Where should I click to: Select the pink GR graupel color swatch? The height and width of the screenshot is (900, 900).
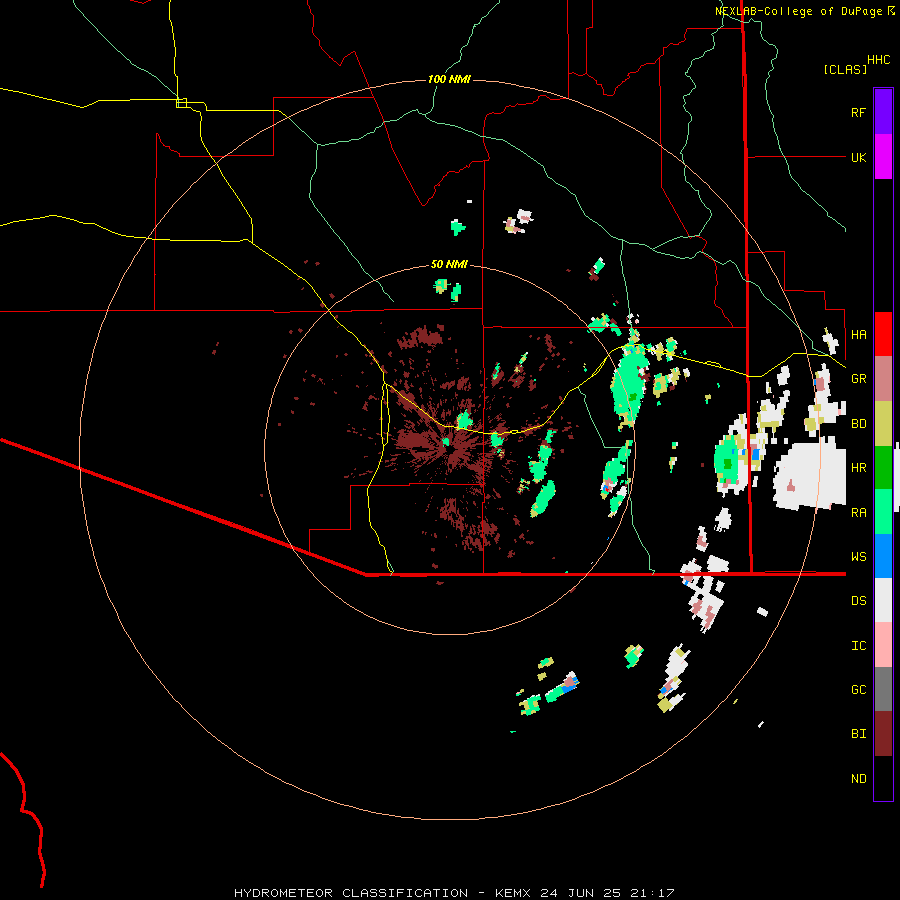coord(883,379)
